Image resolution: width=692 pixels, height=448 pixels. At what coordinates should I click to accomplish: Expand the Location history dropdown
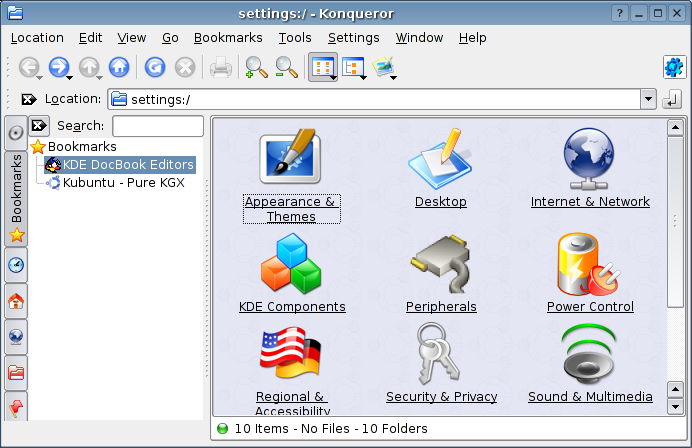click(x=648, y=99)
